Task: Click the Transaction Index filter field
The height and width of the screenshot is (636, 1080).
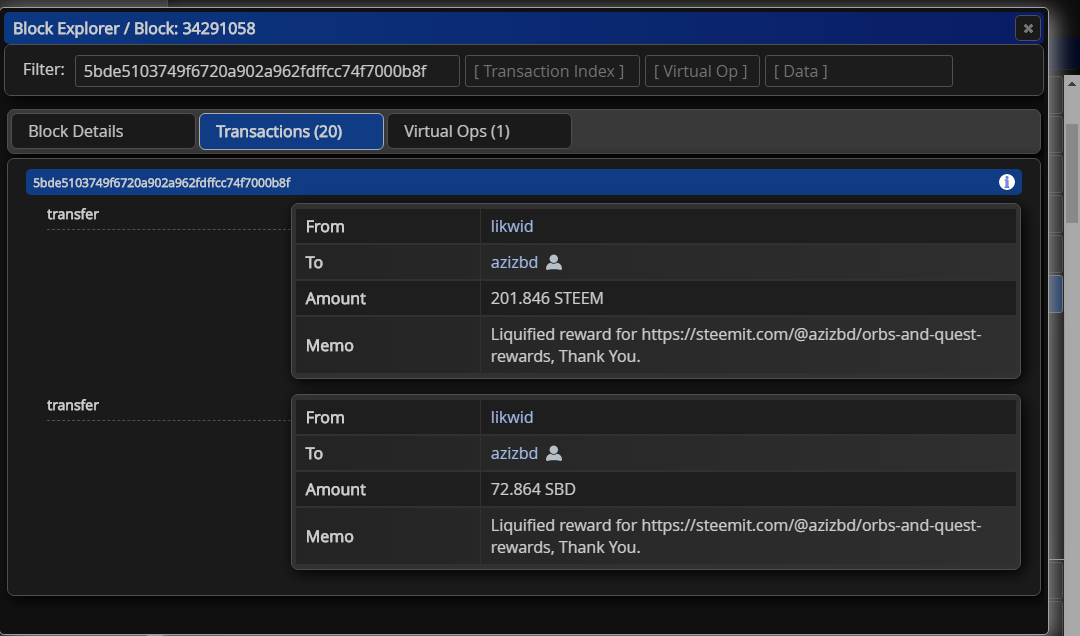Action: (x=552, y=71)
